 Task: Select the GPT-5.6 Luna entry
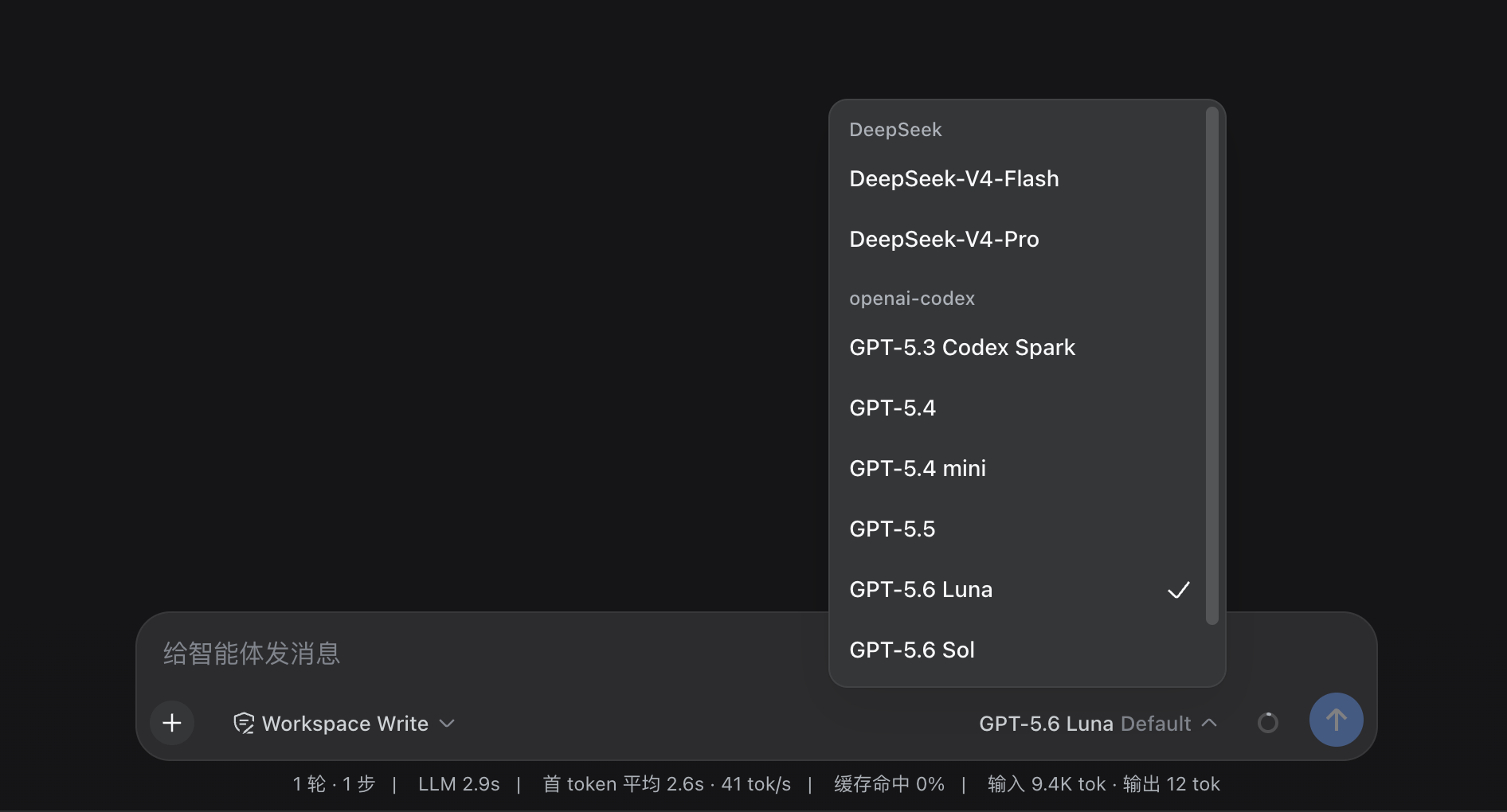tap(1019, 589)
